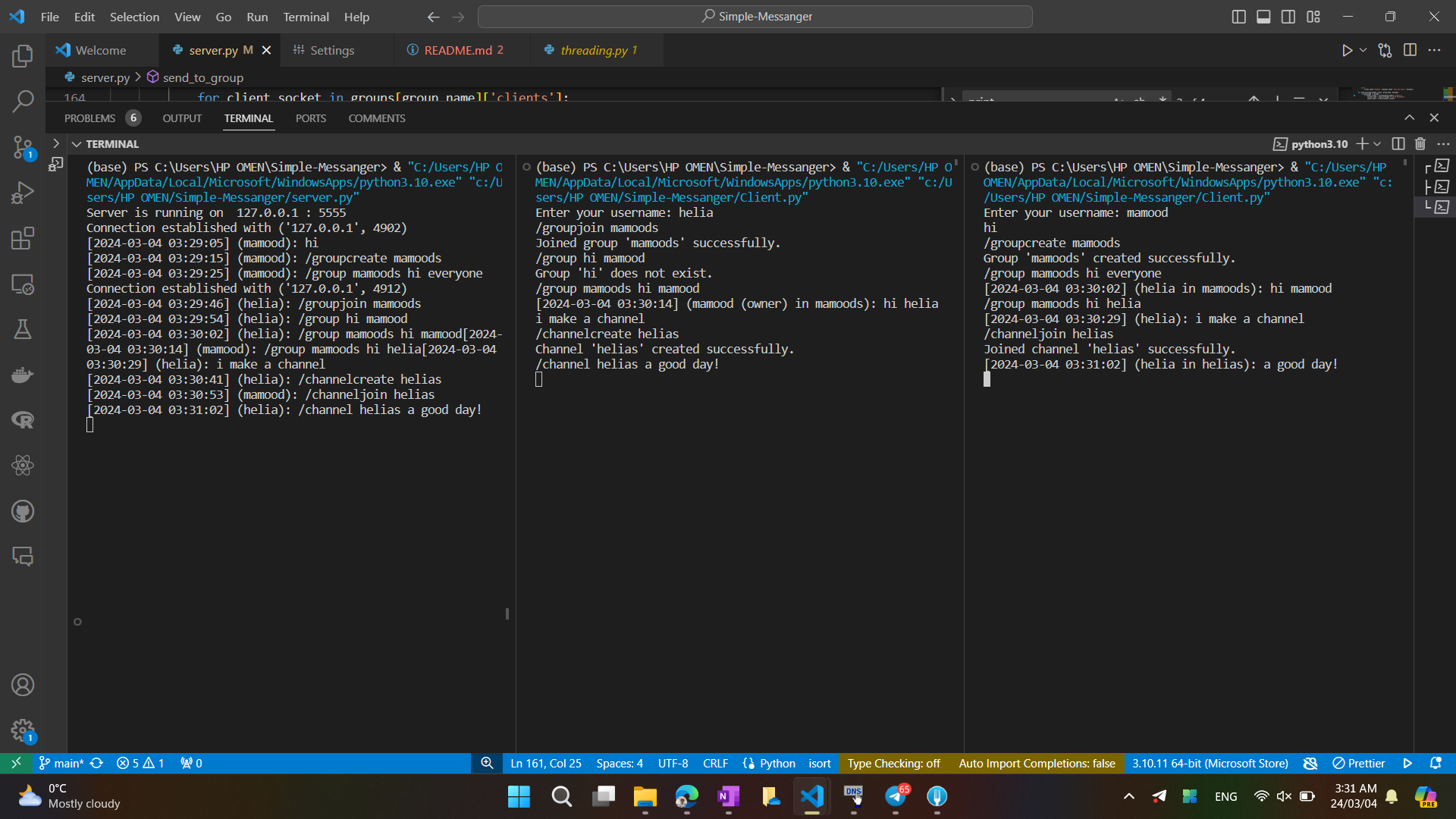Collapse the TERMINAL section chevron
This screenshot has height=819, width=1456.
coord(77,144)
